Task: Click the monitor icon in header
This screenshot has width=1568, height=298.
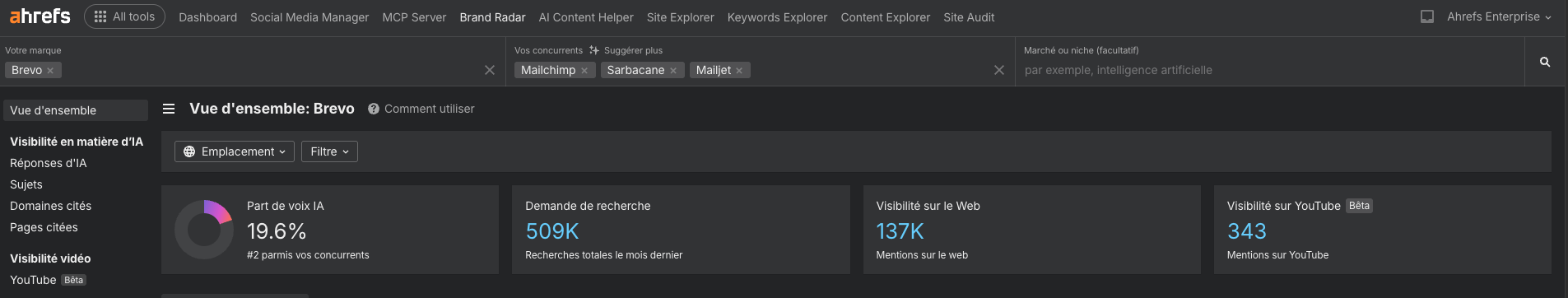Action: pos(1427,16)
